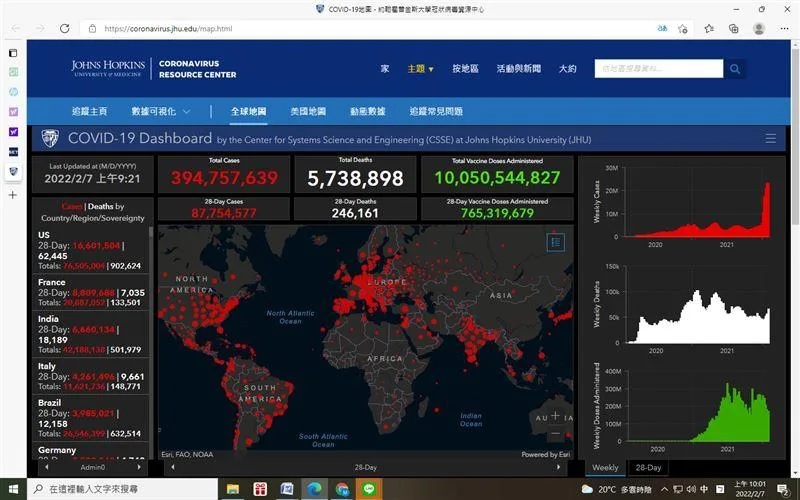800x500 pixels.
Task: Reload the page with the refresh icon
Action: (64, 29)
